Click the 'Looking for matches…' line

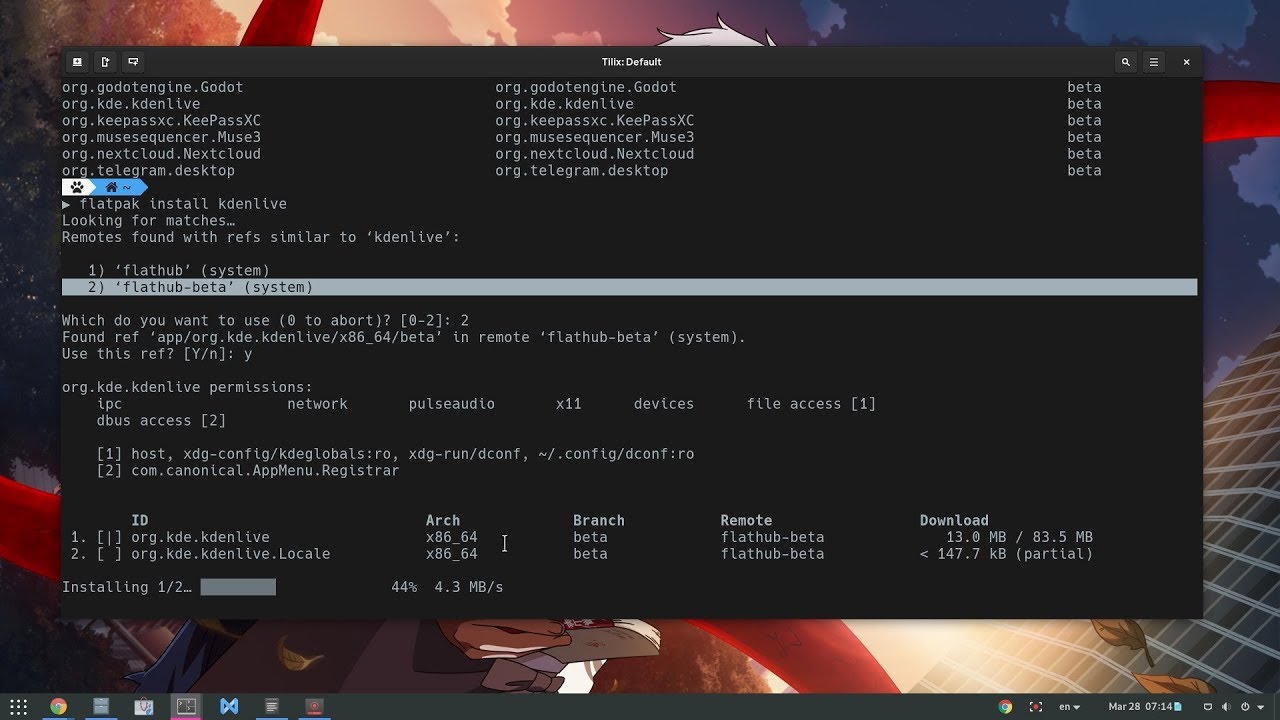149,221
